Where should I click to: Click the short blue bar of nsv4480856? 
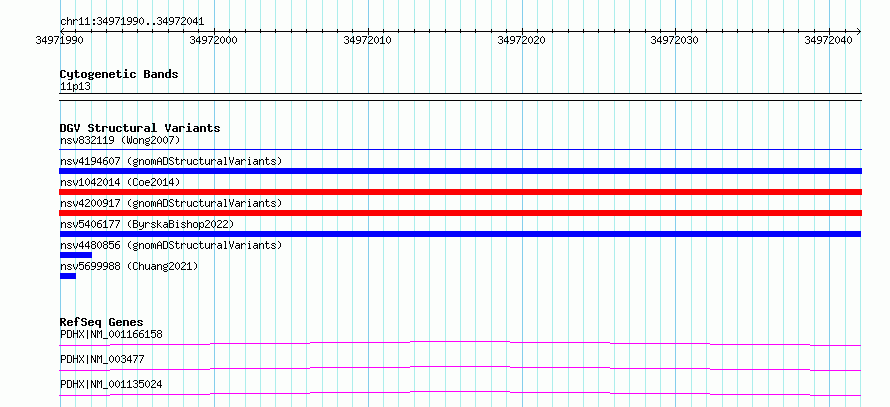click(x=75, y=255)
